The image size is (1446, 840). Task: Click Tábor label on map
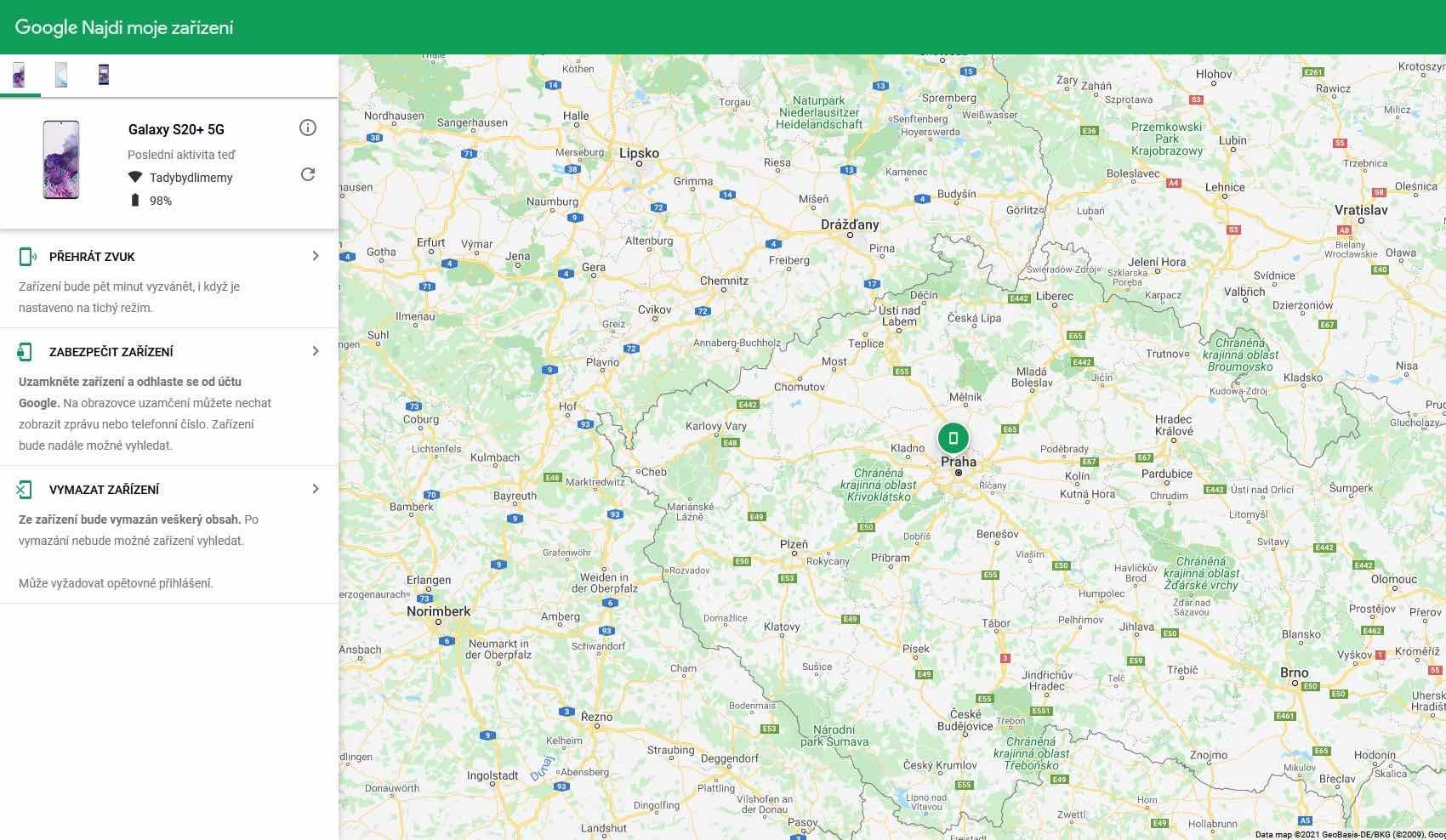[x=996, y=622]
